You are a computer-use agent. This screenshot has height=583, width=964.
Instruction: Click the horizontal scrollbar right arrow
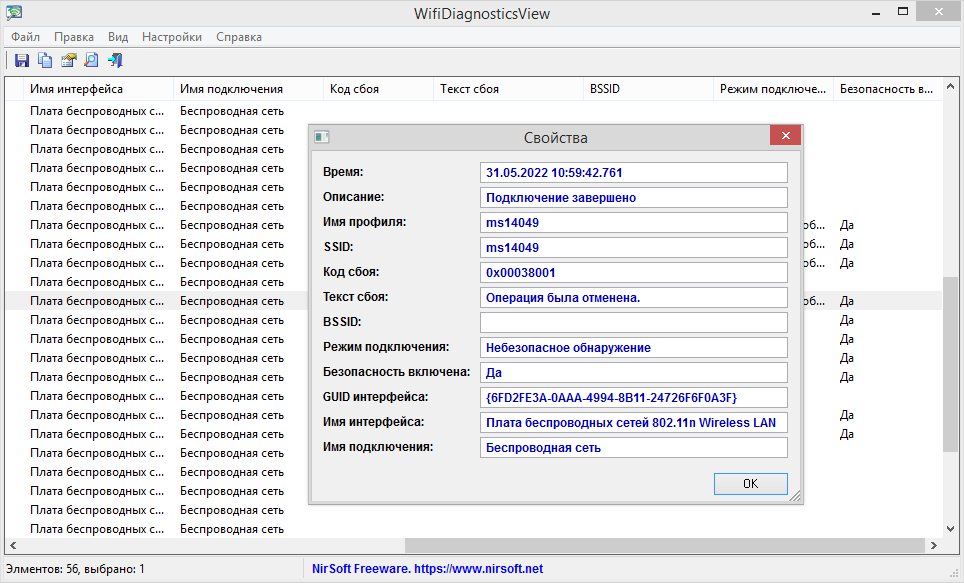click(x=933, y=545)
